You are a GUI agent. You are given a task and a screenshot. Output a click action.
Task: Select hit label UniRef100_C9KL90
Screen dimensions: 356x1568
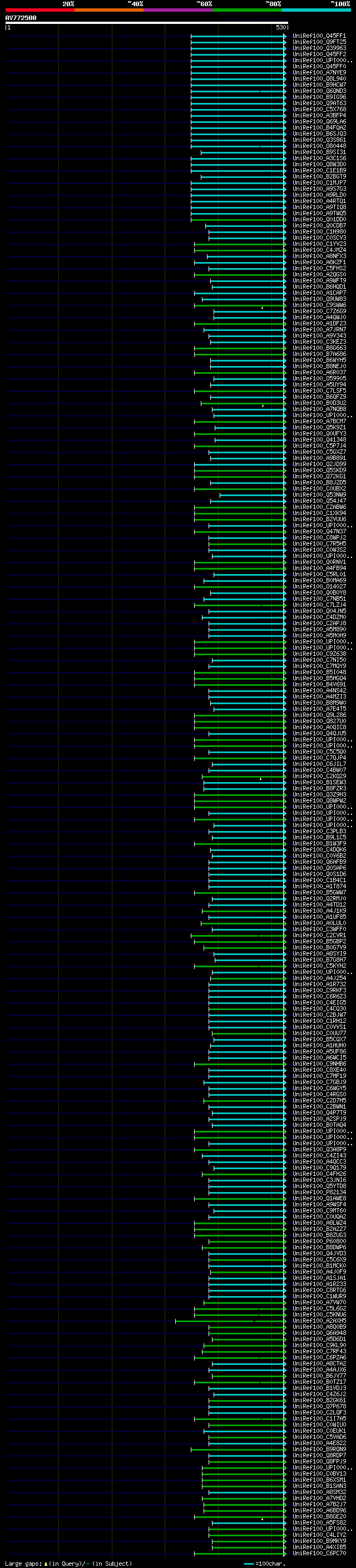(319, 1345)
